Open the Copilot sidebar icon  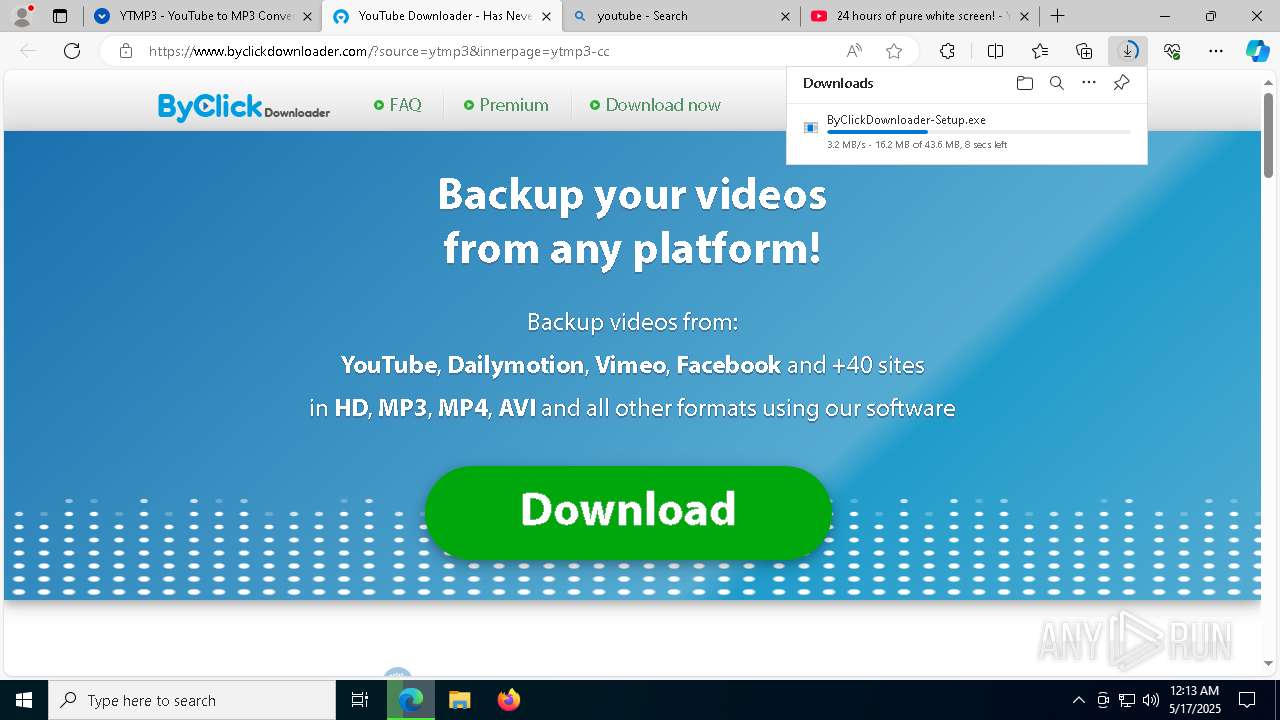(1257, 51)
